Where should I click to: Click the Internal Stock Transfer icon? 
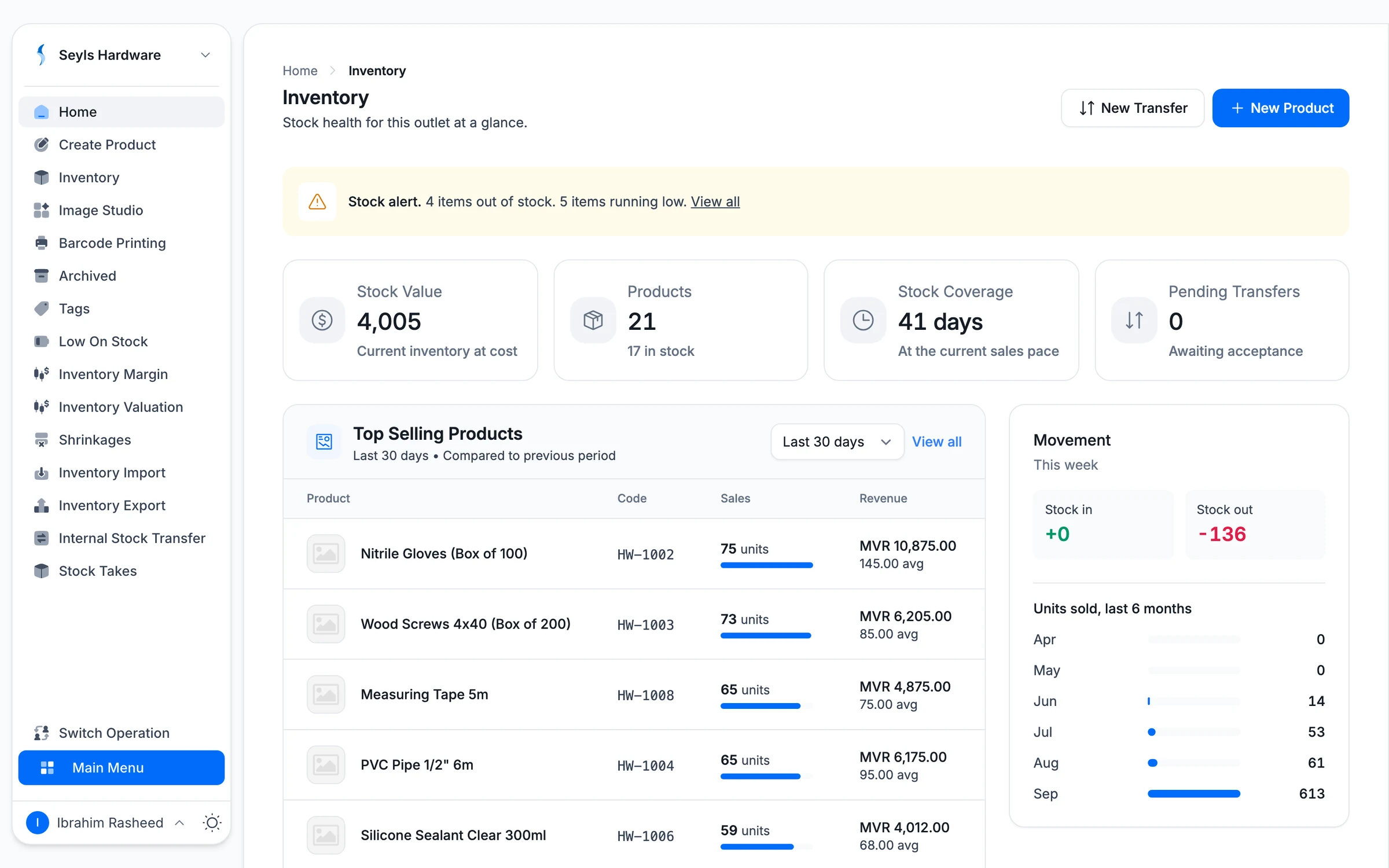pos(41,538)
